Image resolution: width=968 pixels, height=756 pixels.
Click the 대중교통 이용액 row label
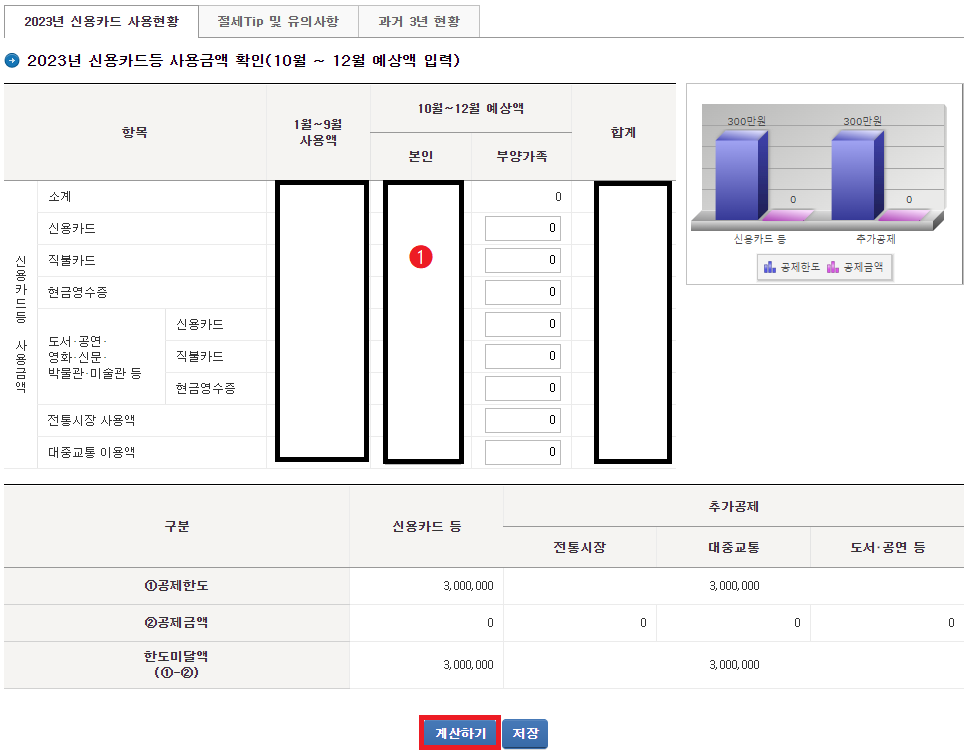coord(91,452)
